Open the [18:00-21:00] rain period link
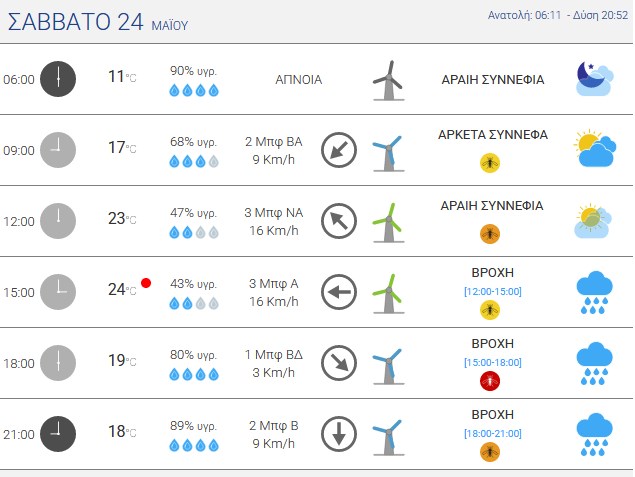 point(493,434)
